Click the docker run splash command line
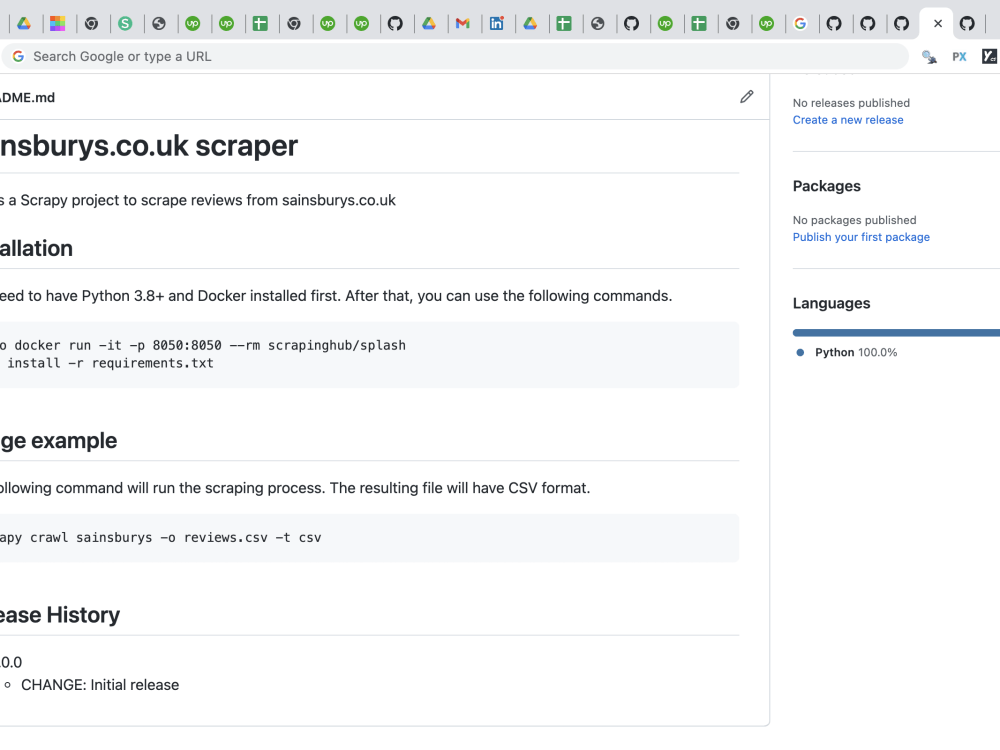The image size is (1000, 750). click(203, 345)
